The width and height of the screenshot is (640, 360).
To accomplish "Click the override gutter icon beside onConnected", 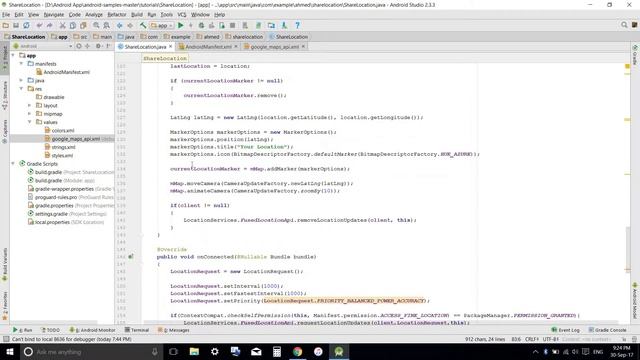I will tap(131, 257).
